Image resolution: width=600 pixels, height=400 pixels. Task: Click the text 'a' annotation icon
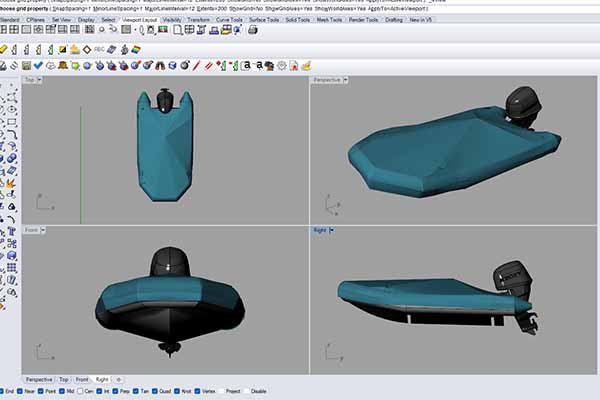246,65
